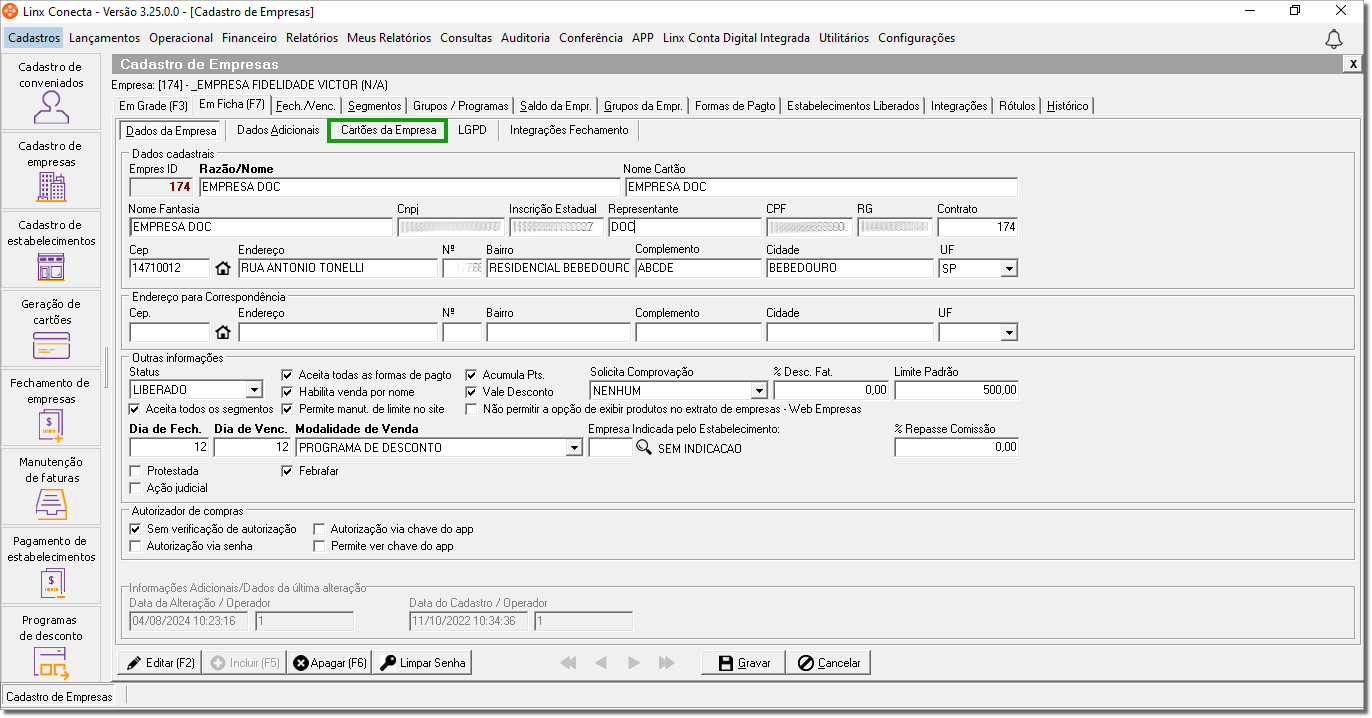Open Modalidade de Venda dropdown
The image size is (1372, 718).
[574, 448]
